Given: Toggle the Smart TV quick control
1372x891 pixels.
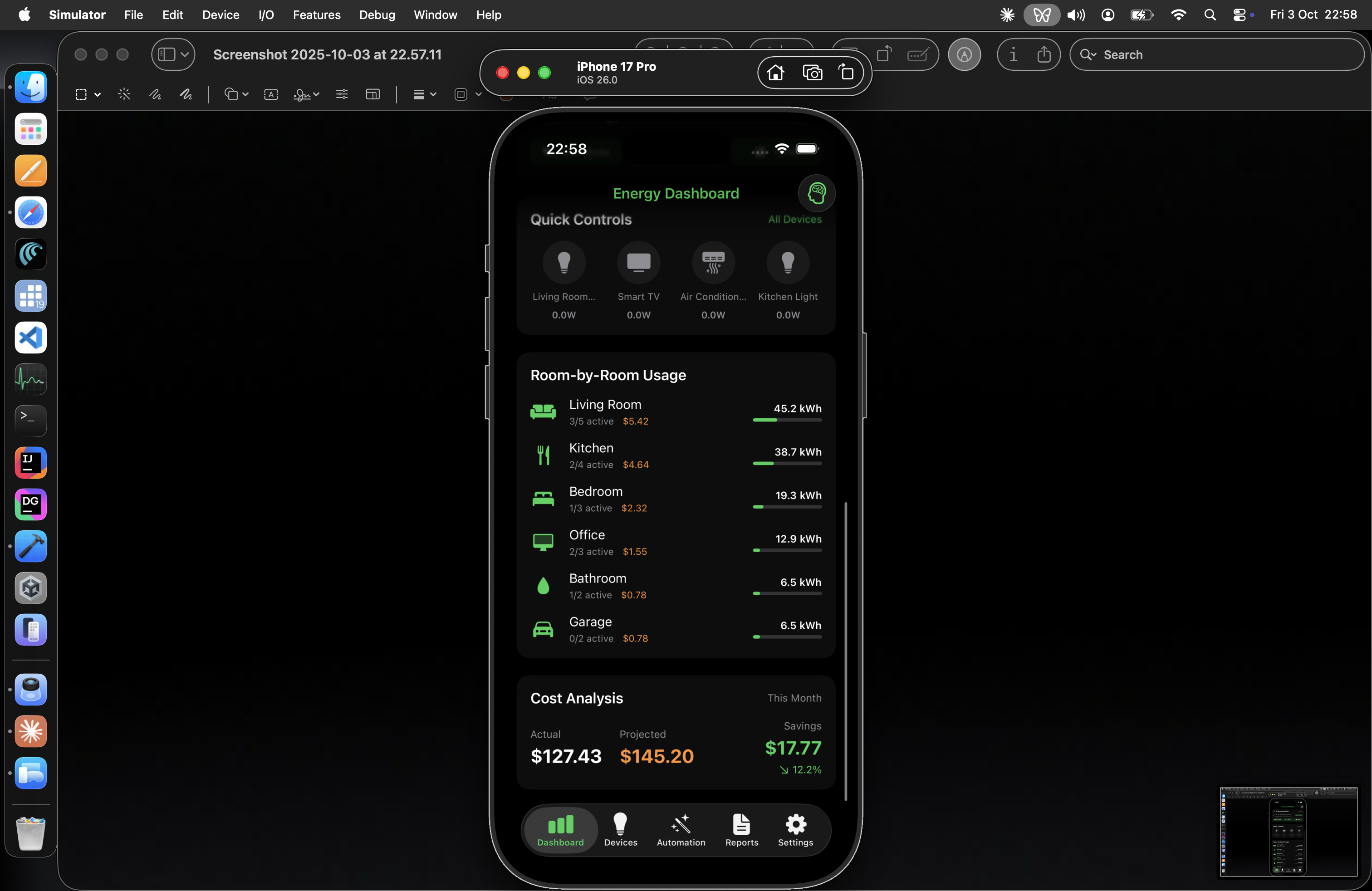Looking at the screenshot, I should [638, 263].
